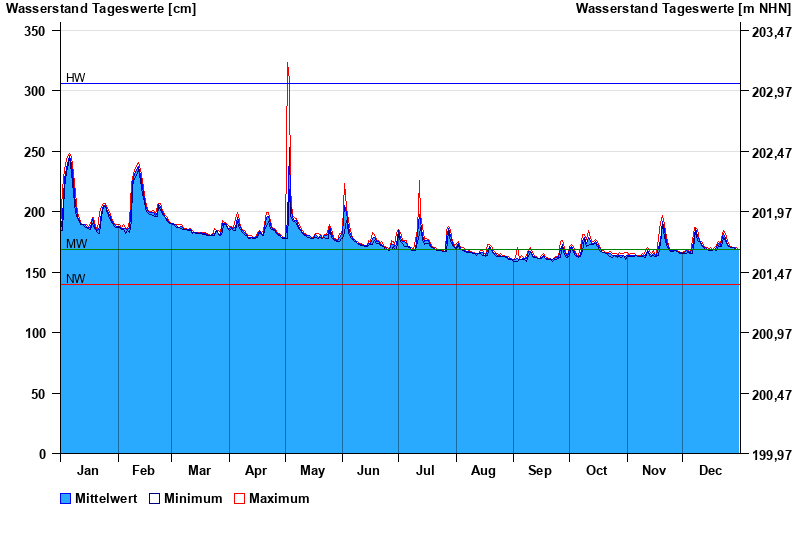Screen dimensions: 800x550
Task: Select the Maximum legend label text
Action: [x=279, y=499]
